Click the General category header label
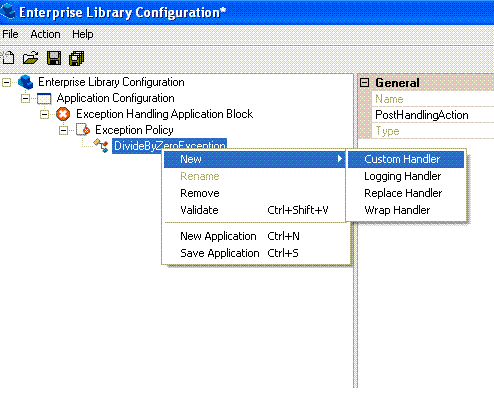494x414 pixels. (397, 83)
